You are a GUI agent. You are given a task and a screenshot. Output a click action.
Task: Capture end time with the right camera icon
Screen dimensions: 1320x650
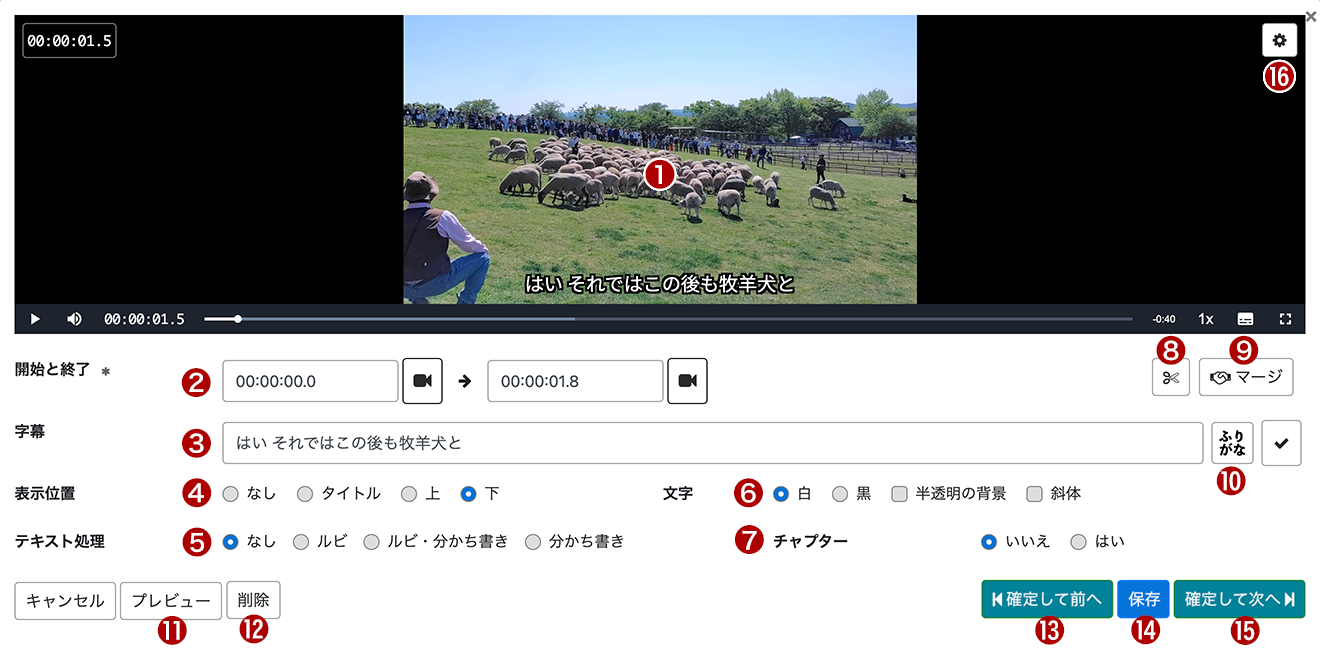point(687,381)
